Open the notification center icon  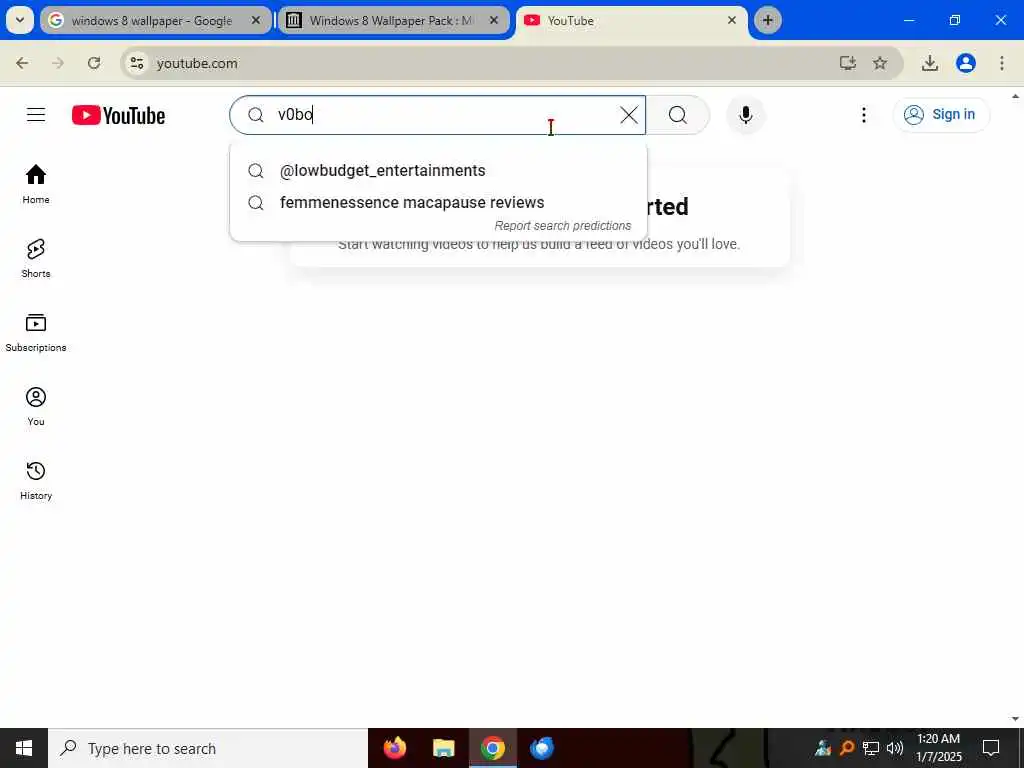pos(991,748)
